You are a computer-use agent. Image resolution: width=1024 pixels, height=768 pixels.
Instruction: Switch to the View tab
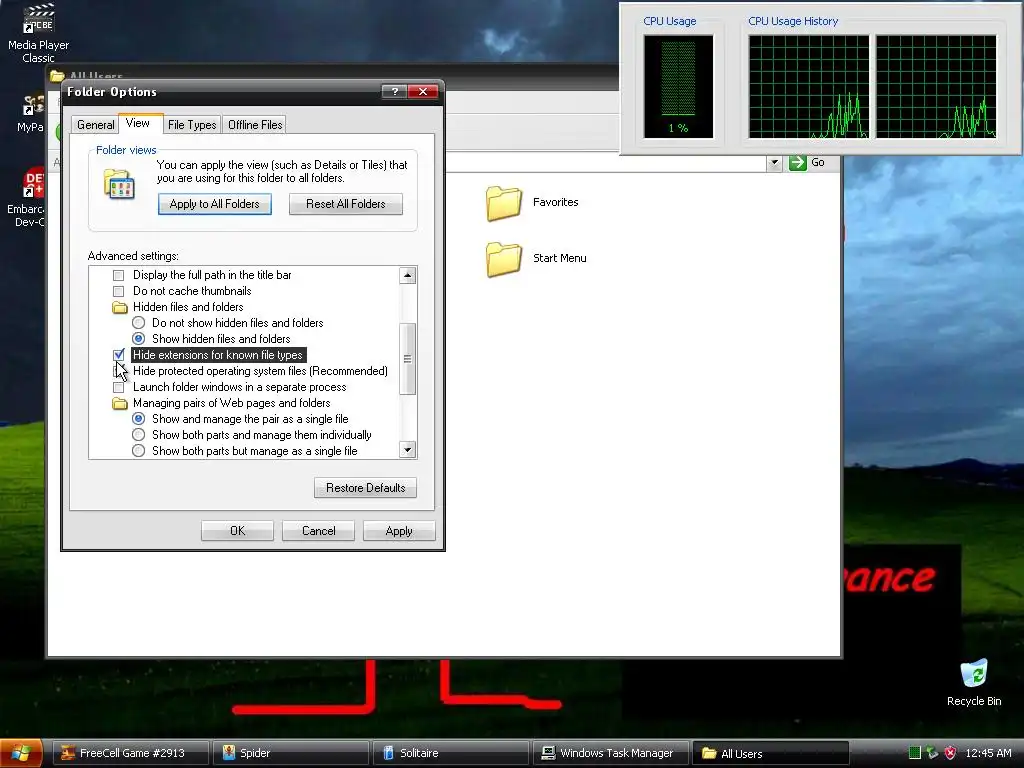[138, 123]
